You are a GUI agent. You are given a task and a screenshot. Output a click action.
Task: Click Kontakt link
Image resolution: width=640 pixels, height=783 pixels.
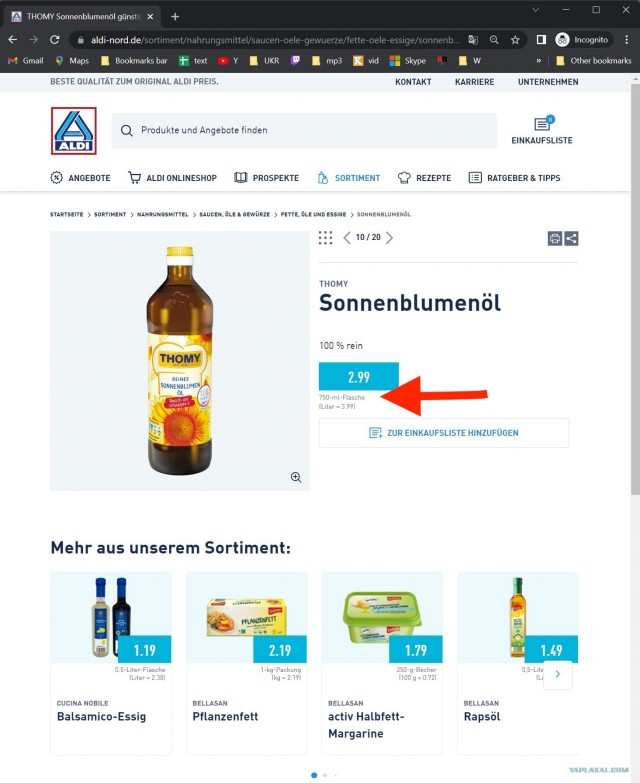[413, 82]
